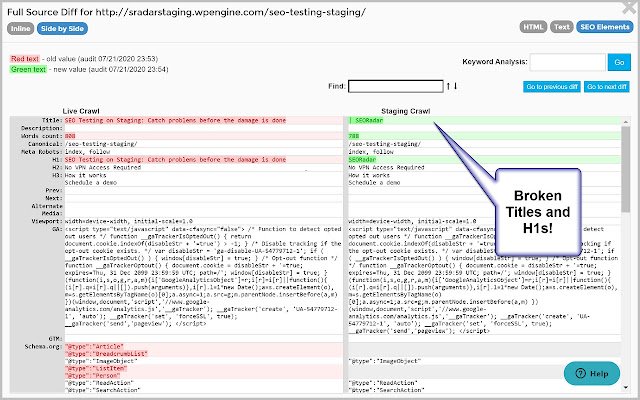This screenshot has height=400, width=640.
Task: Go to previous diff
Action: point(552,87)
